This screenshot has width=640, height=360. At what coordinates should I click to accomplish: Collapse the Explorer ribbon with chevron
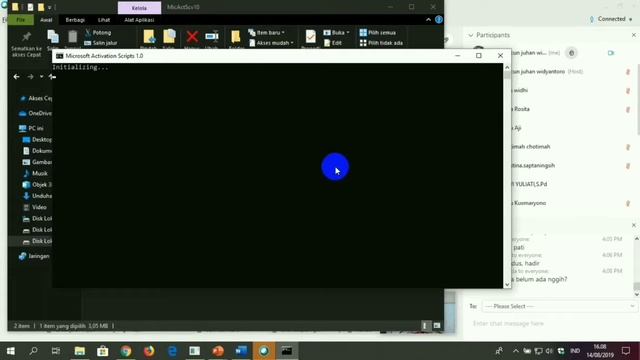tap(428, 20)
